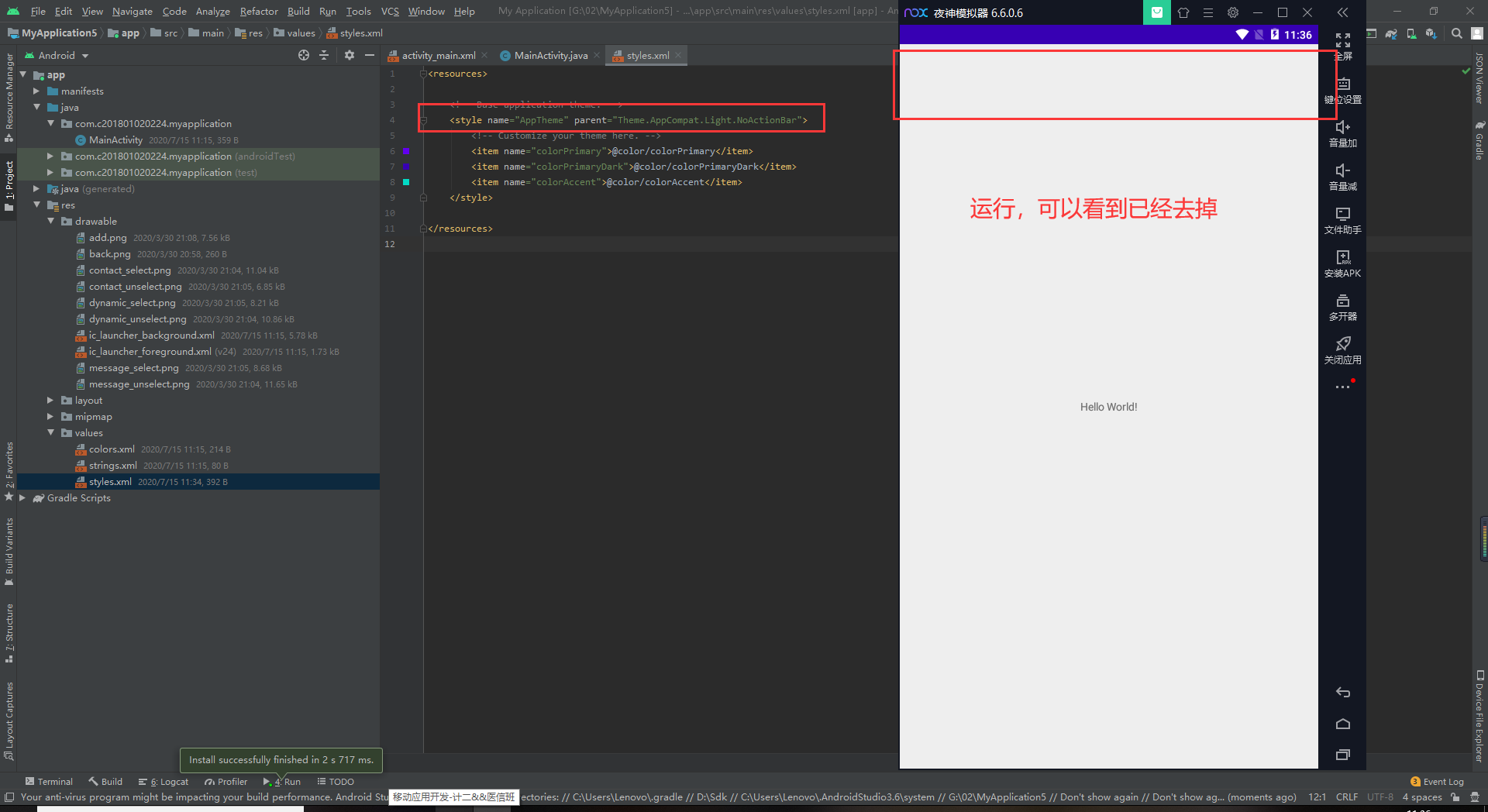The height and width of the screenshot is (812, 1488).
Task: Open Profiler tool window
Action: pos(226,782)
